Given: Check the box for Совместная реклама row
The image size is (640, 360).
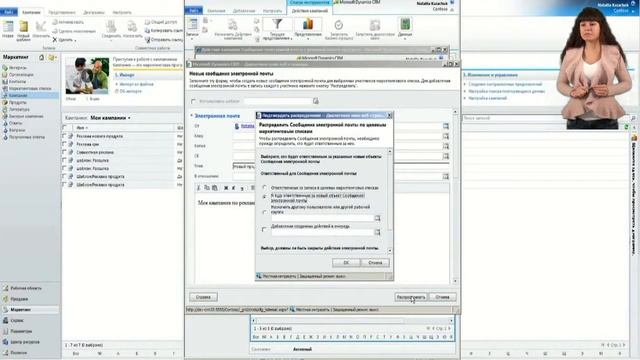Looking at the screenshot, I should (x=64, y=152).
